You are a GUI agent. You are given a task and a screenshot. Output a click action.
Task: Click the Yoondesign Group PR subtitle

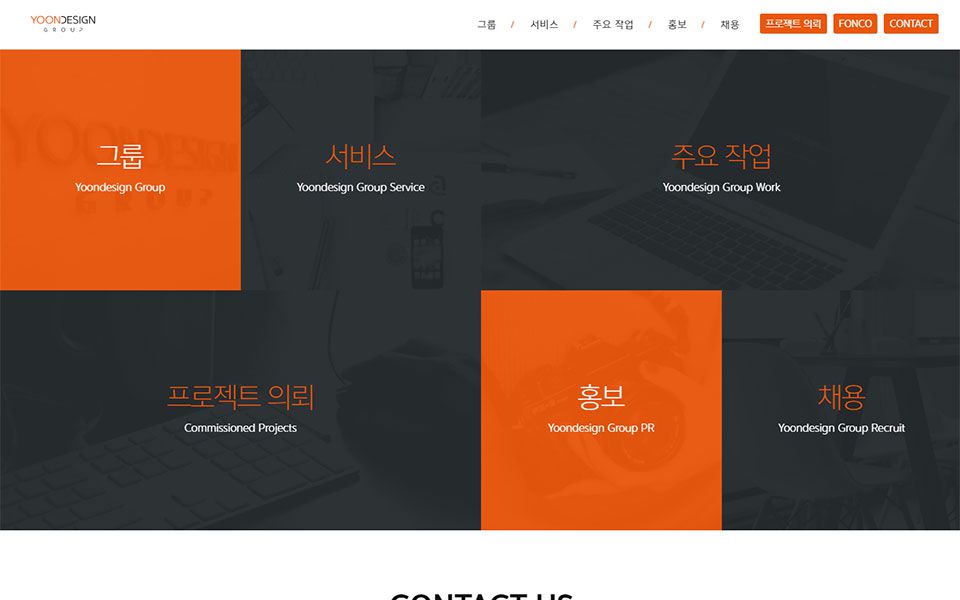click(x=601, y=428)
